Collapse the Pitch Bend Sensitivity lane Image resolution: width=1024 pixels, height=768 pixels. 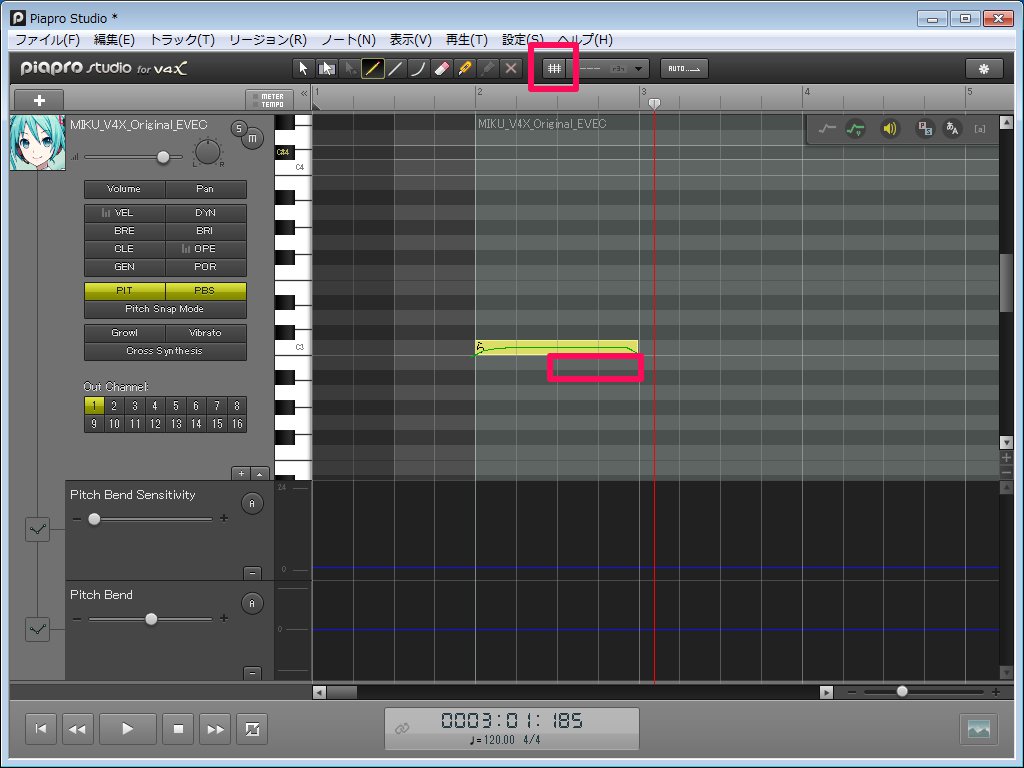252,572
